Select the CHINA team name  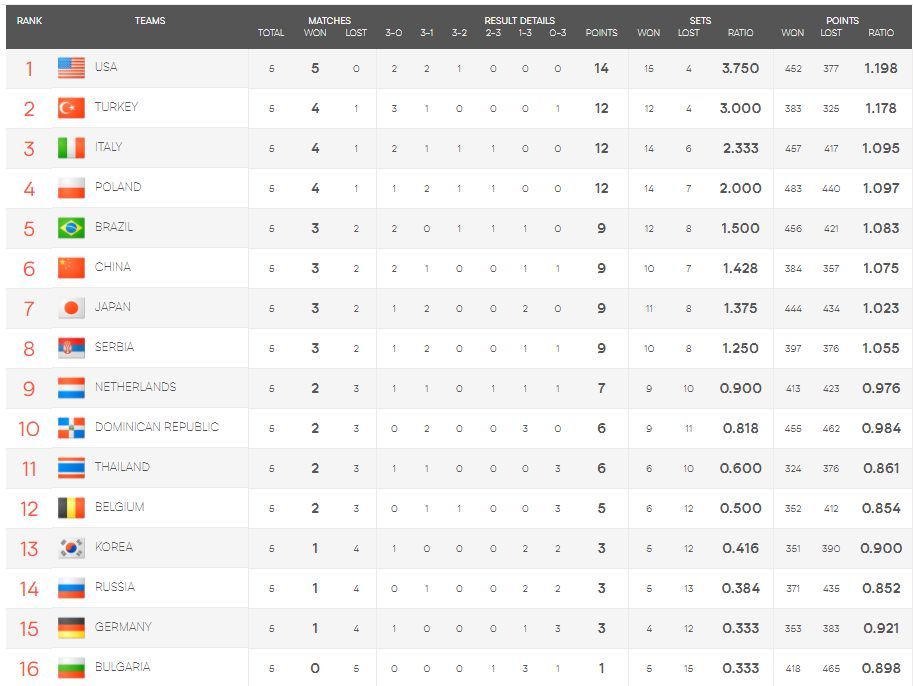tap(113, 267)
